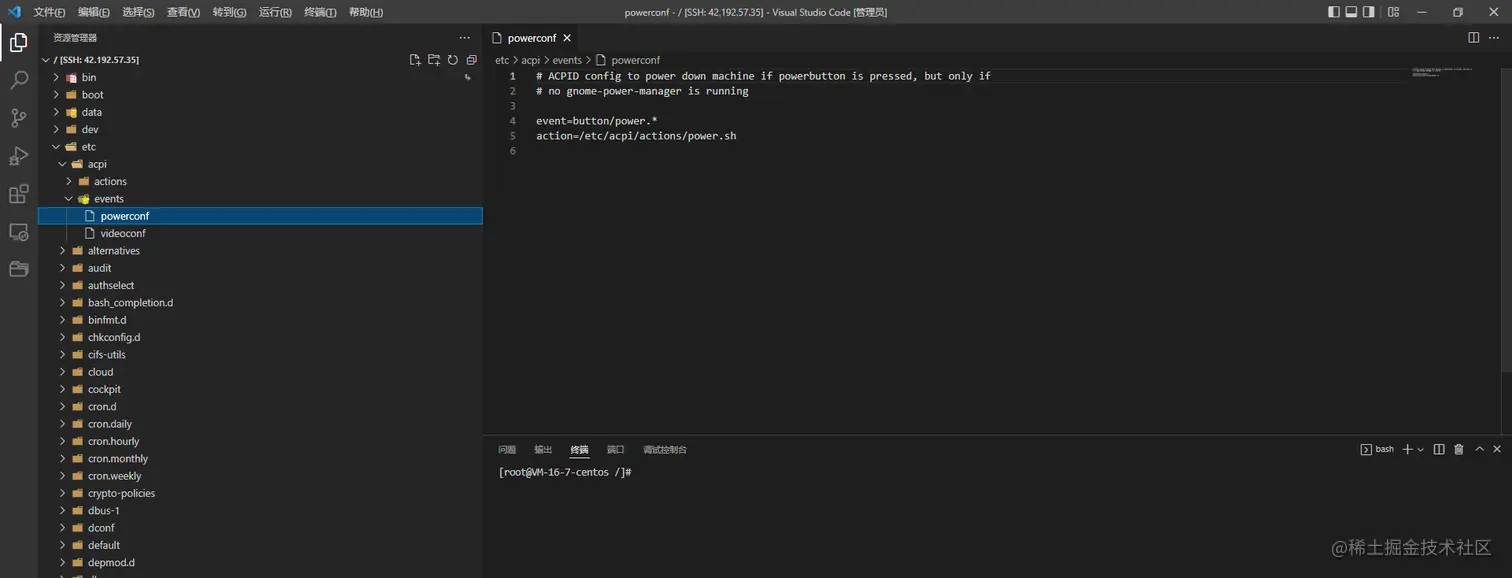This screenshot has height=578, width=1512.
Task: Open the new terminal profile dropdown
Action: (x=1420, y=450)
